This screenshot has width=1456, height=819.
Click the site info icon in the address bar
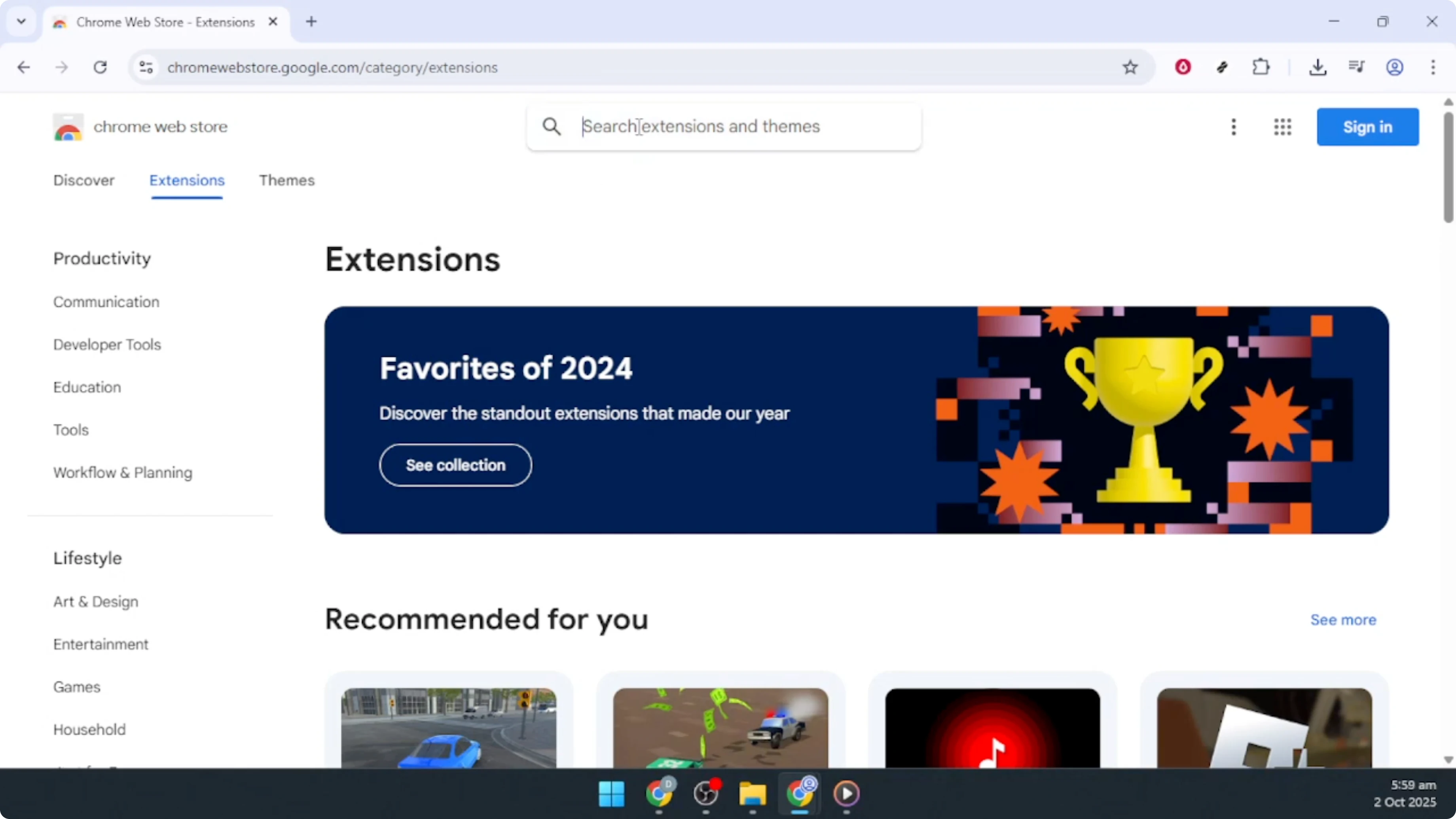[145, 67]
